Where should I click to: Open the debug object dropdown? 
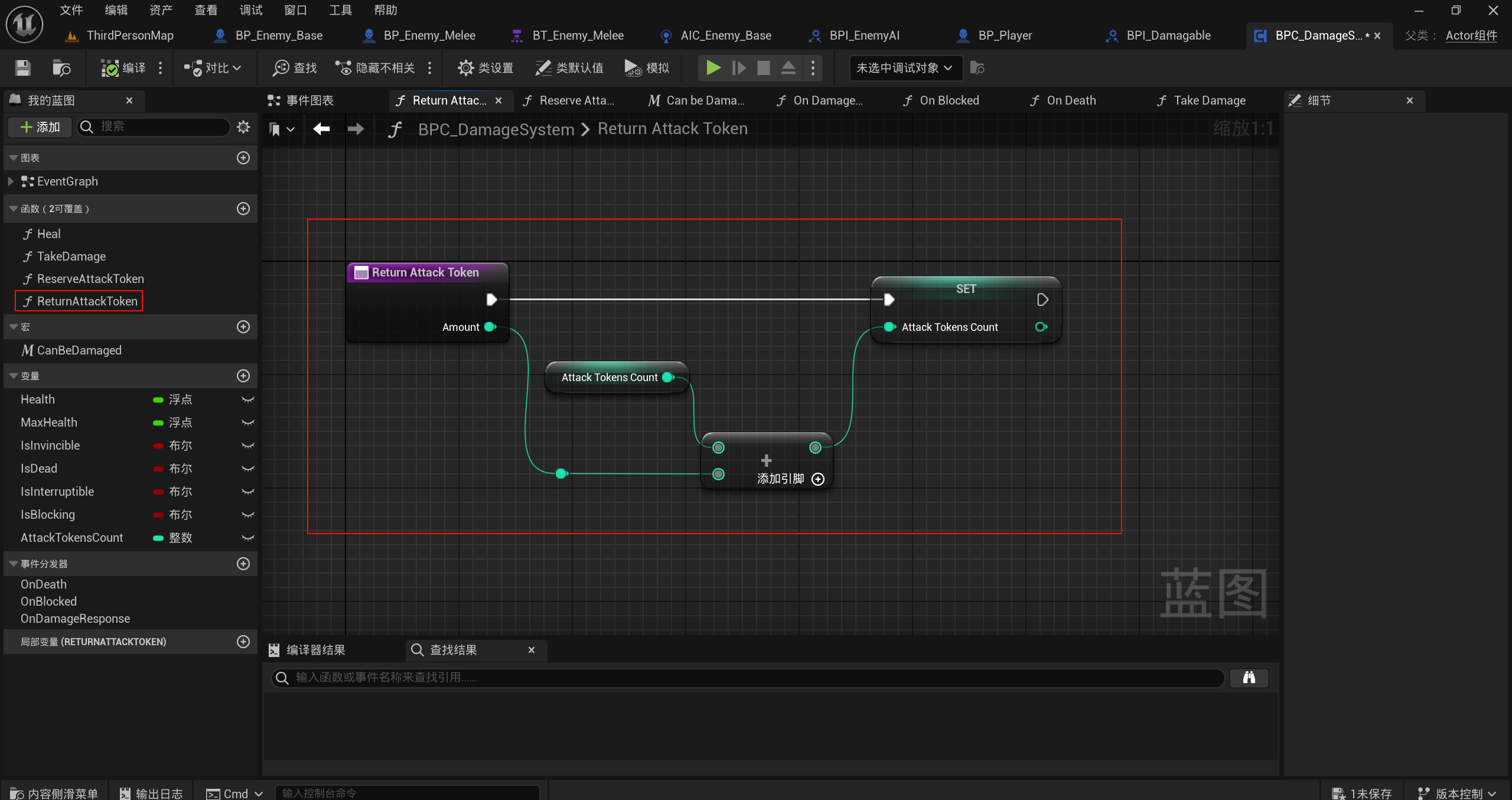click(x=904, y=68)
